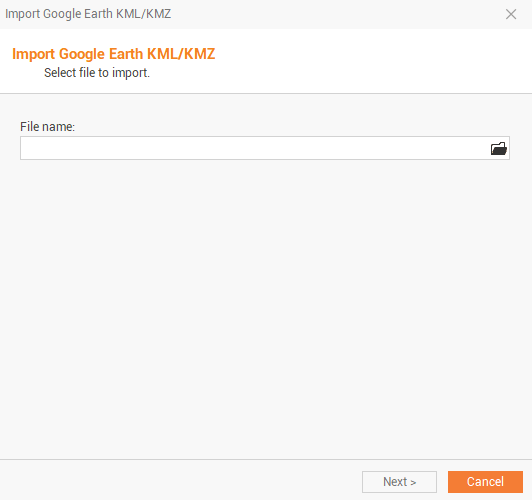The height and width of the screenshot is (500, 532).
Task: Continue with the Next > button
Action: click(399, 482)
